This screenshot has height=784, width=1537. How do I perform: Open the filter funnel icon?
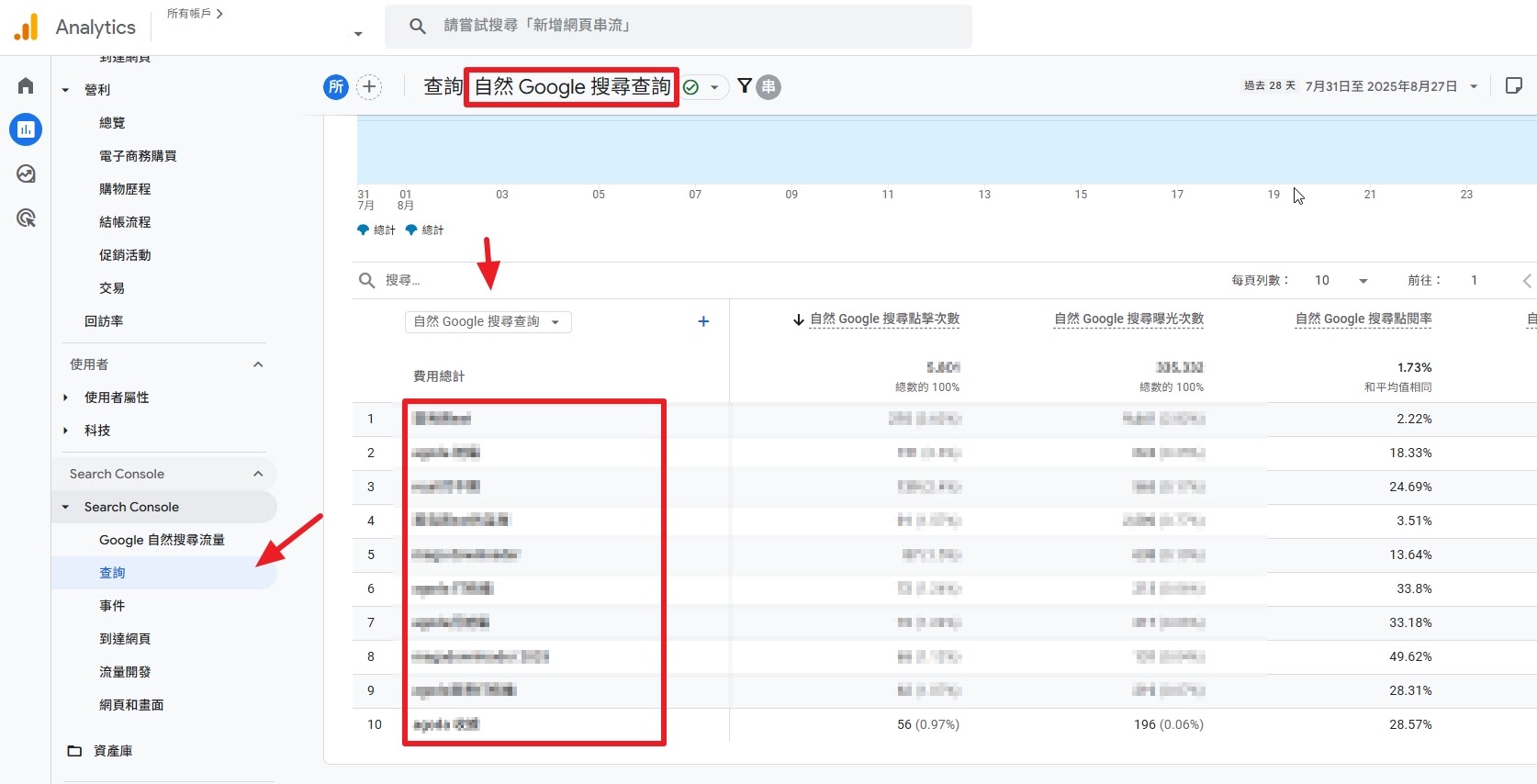[745, 86]
